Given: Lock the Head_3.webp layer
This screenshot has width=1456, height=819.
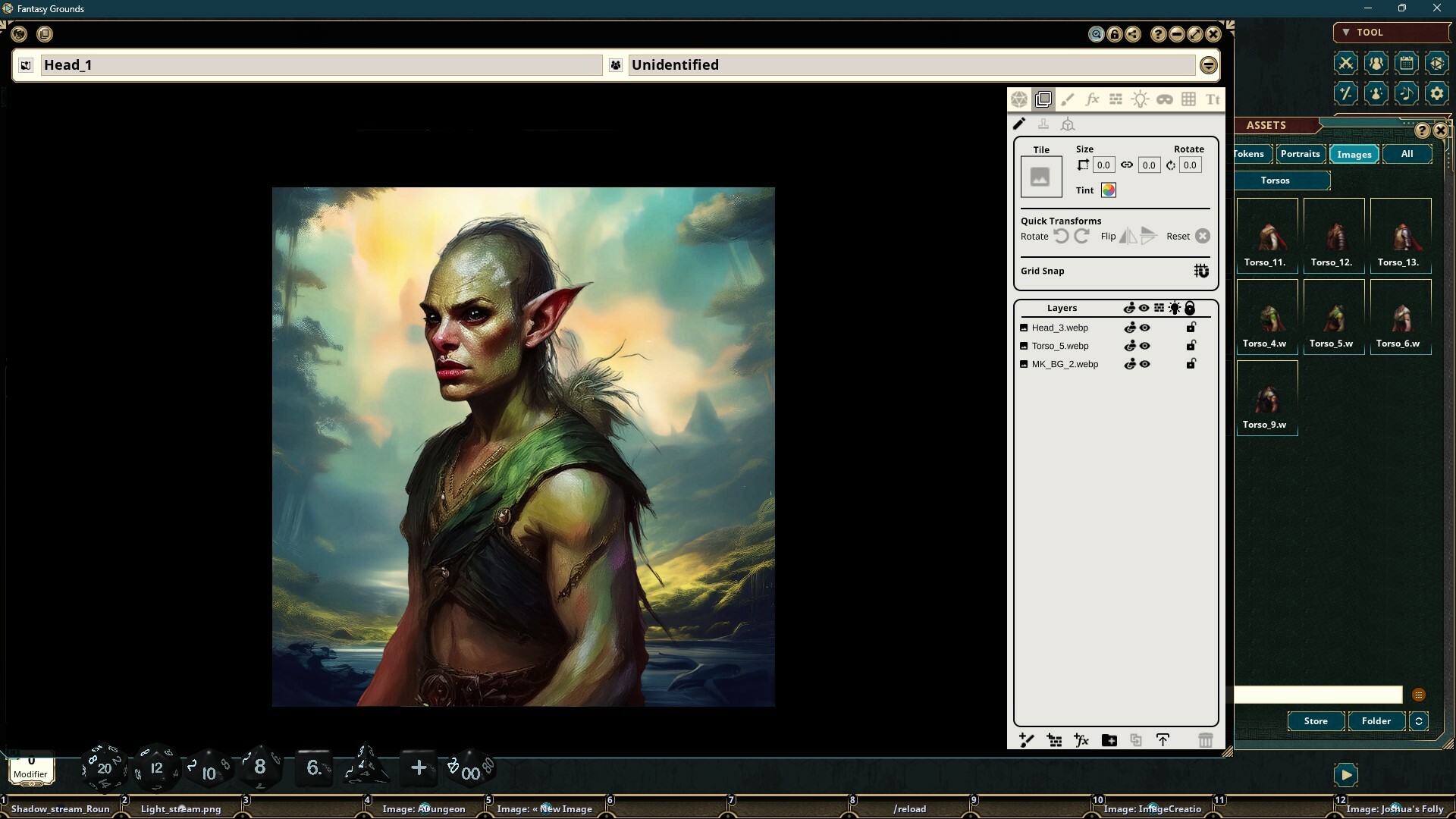Looking at the screenshot, I should [x=1191, y=327].
